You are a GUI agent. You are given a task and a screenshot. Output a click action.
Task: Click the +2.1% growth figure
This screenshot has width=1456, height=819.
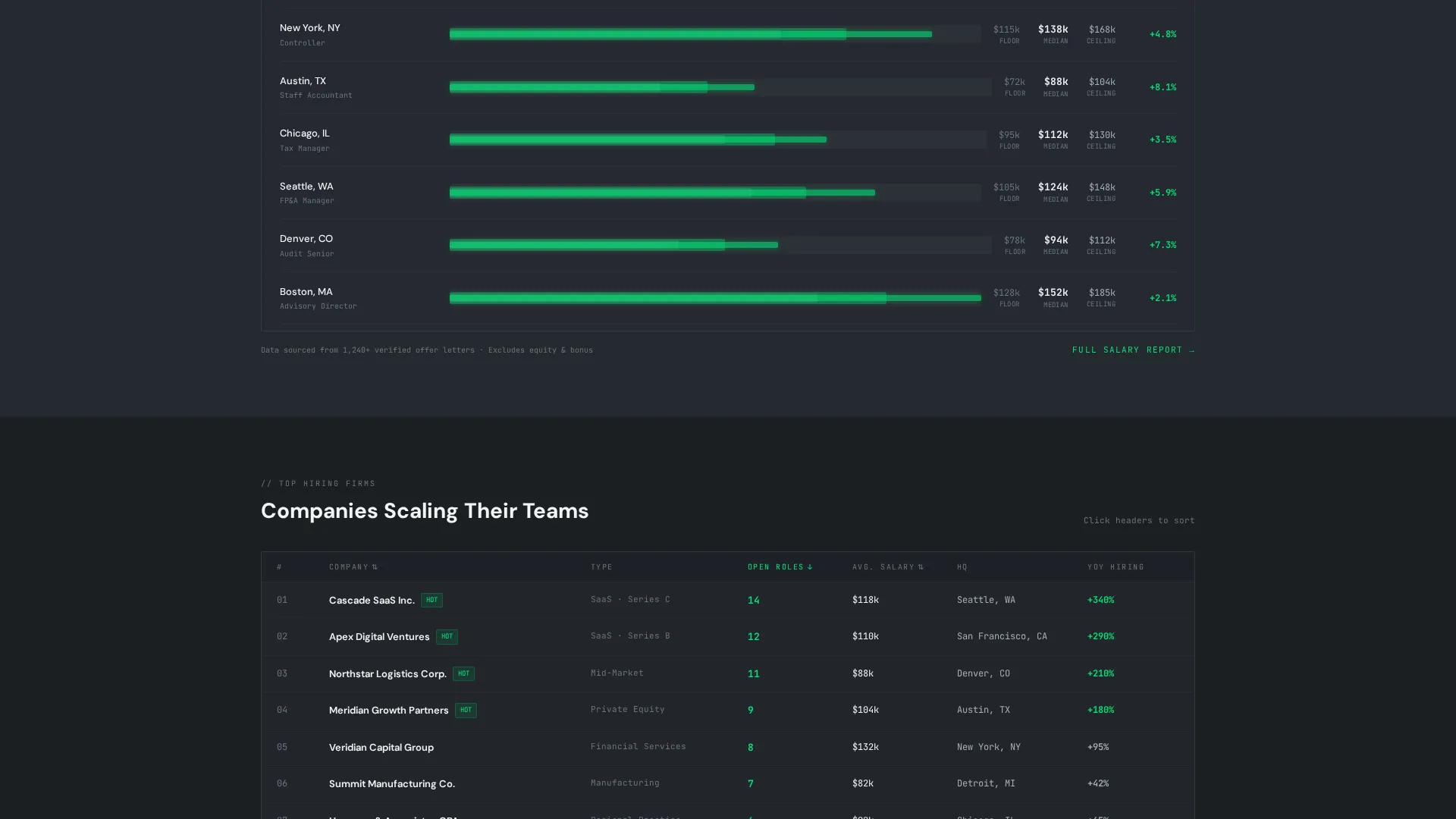[1163, 298]
